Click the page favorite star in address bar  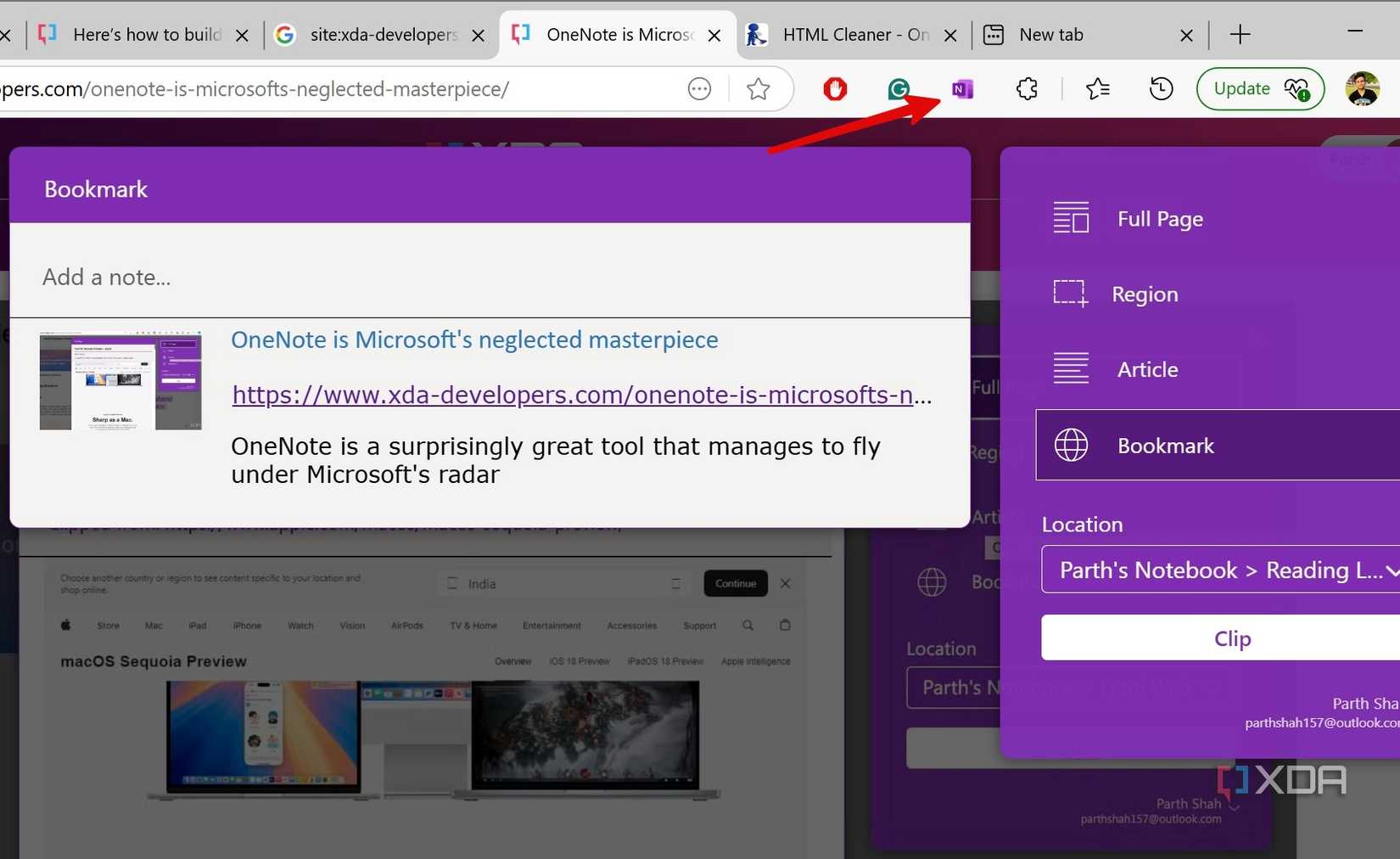coord(758,88)
